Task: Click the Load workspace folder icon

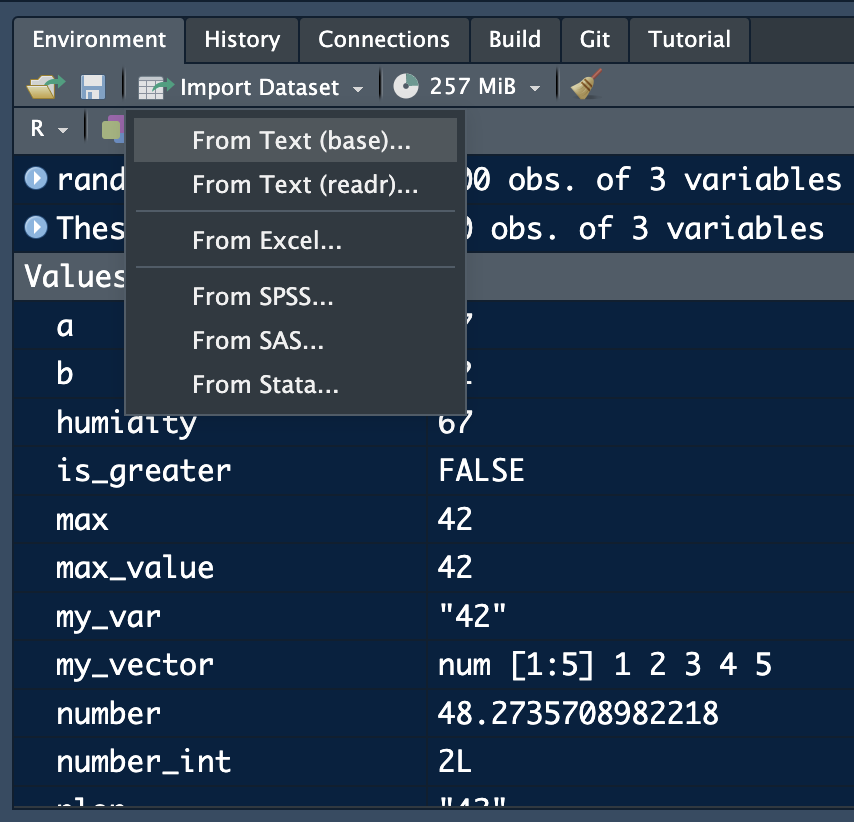Action: pyautogui.click(x=44, y=88)
